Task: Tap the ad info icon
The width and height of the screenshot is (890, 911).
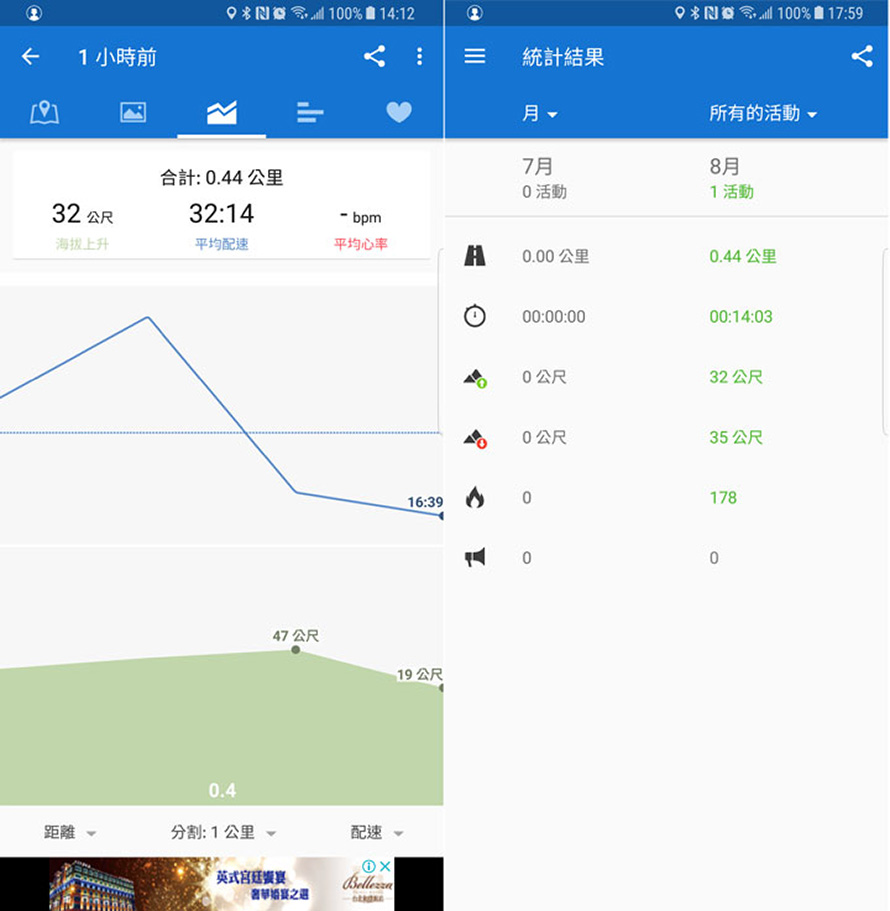Action: [368, 866]
